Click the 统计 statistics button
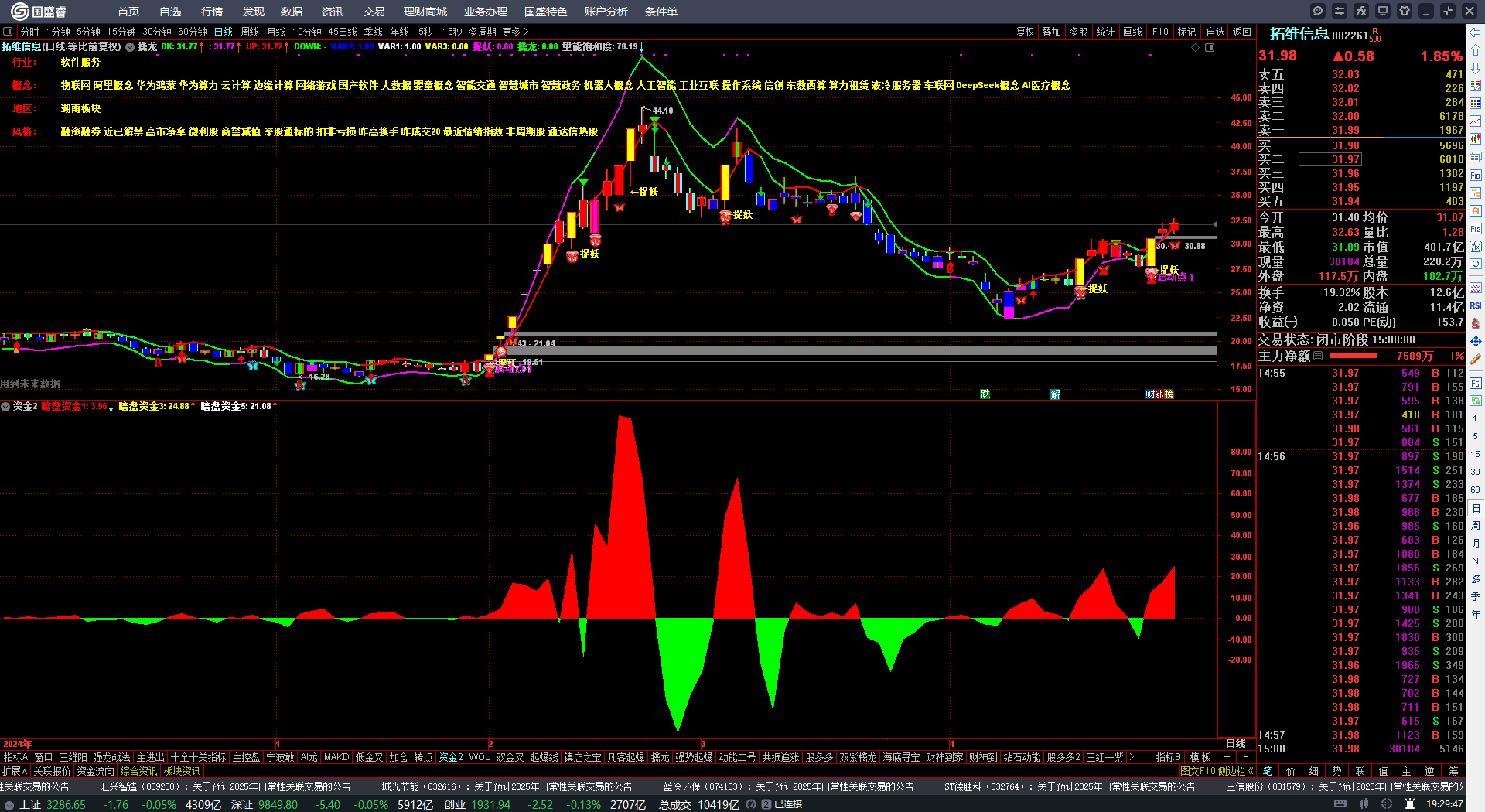Image resolution: width=1485 pixels, height=812 pixels. [x=1105, y=32]
